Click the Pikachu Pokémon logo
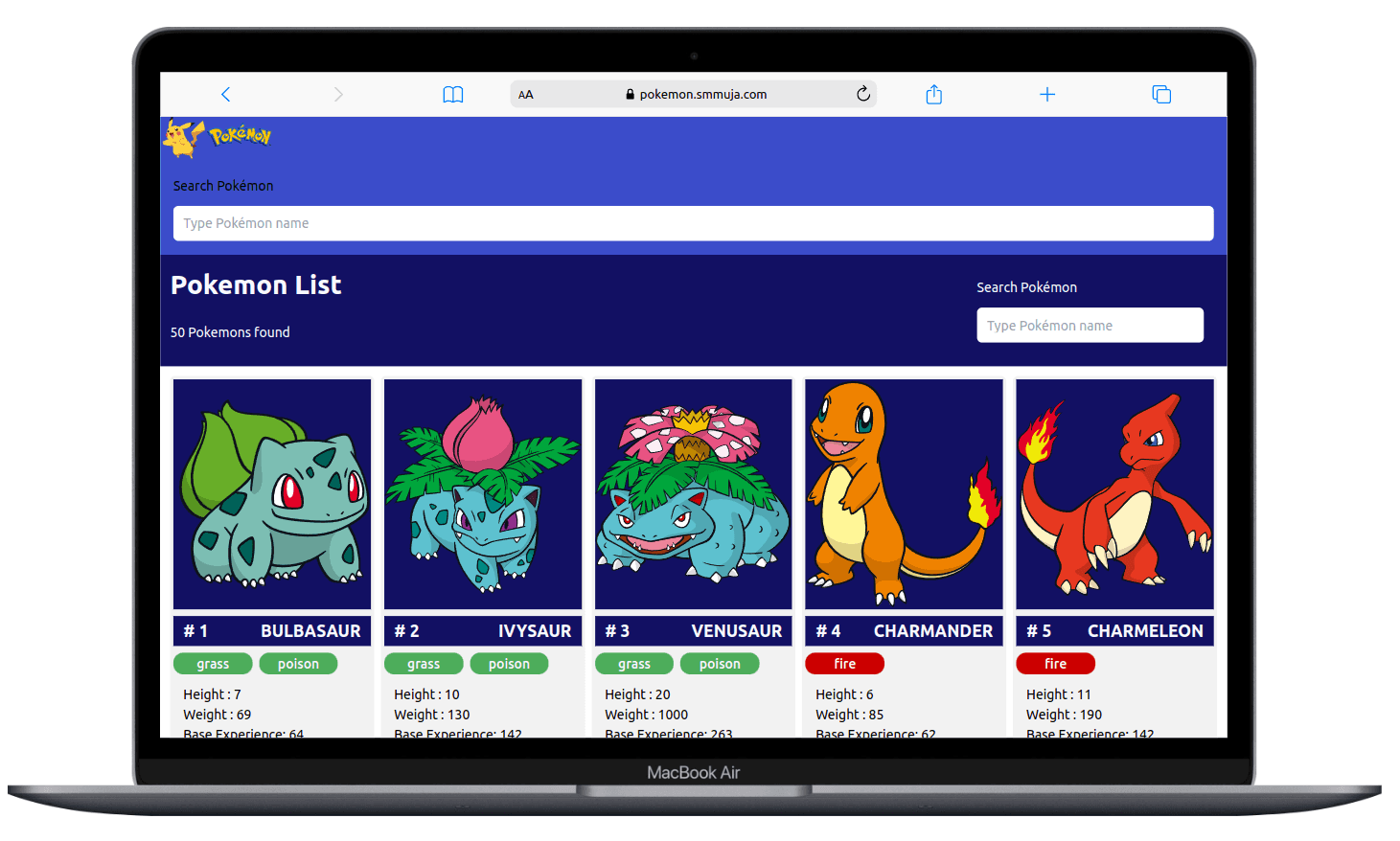 coord(218,138)
